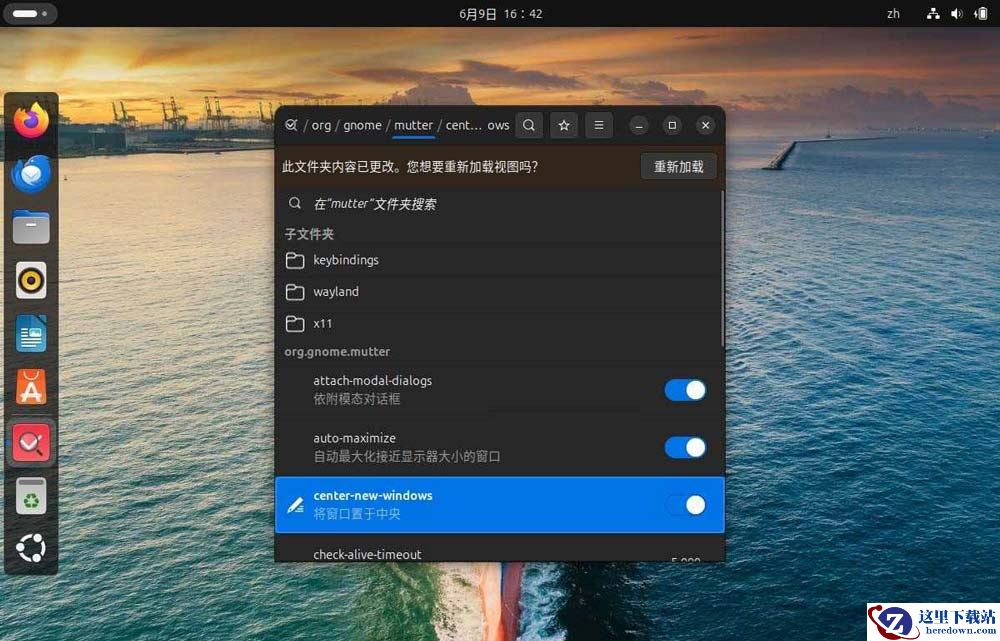Screen dimensions: 1000x641
Task: Click description 自动最大化接近显示器大小的窗口
Action: [x=407, y=457]
